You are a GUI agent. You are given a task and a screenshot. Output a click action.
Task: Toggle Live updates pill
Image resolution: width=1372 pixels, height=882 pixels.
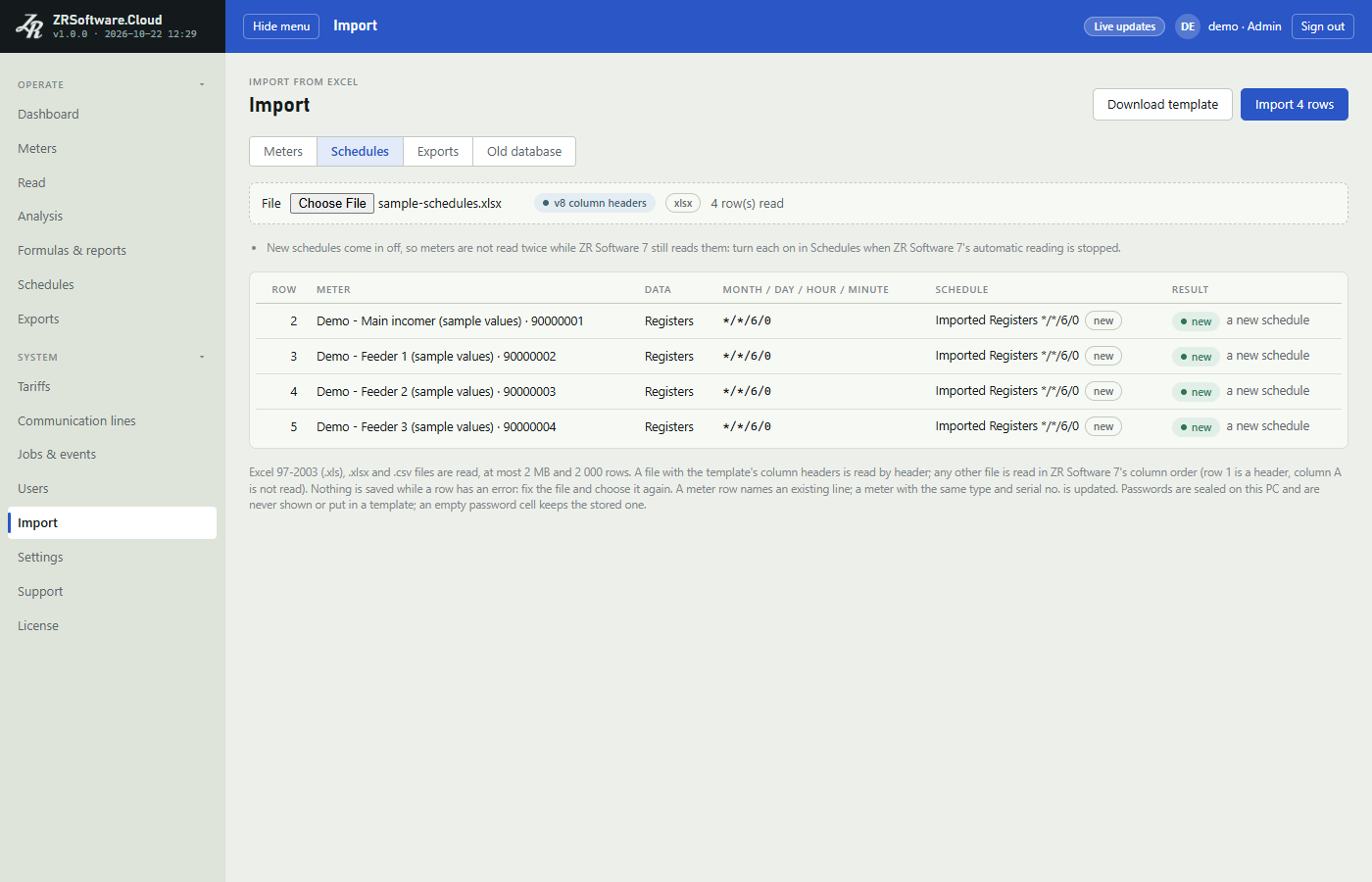click(x=1124, y=26)
